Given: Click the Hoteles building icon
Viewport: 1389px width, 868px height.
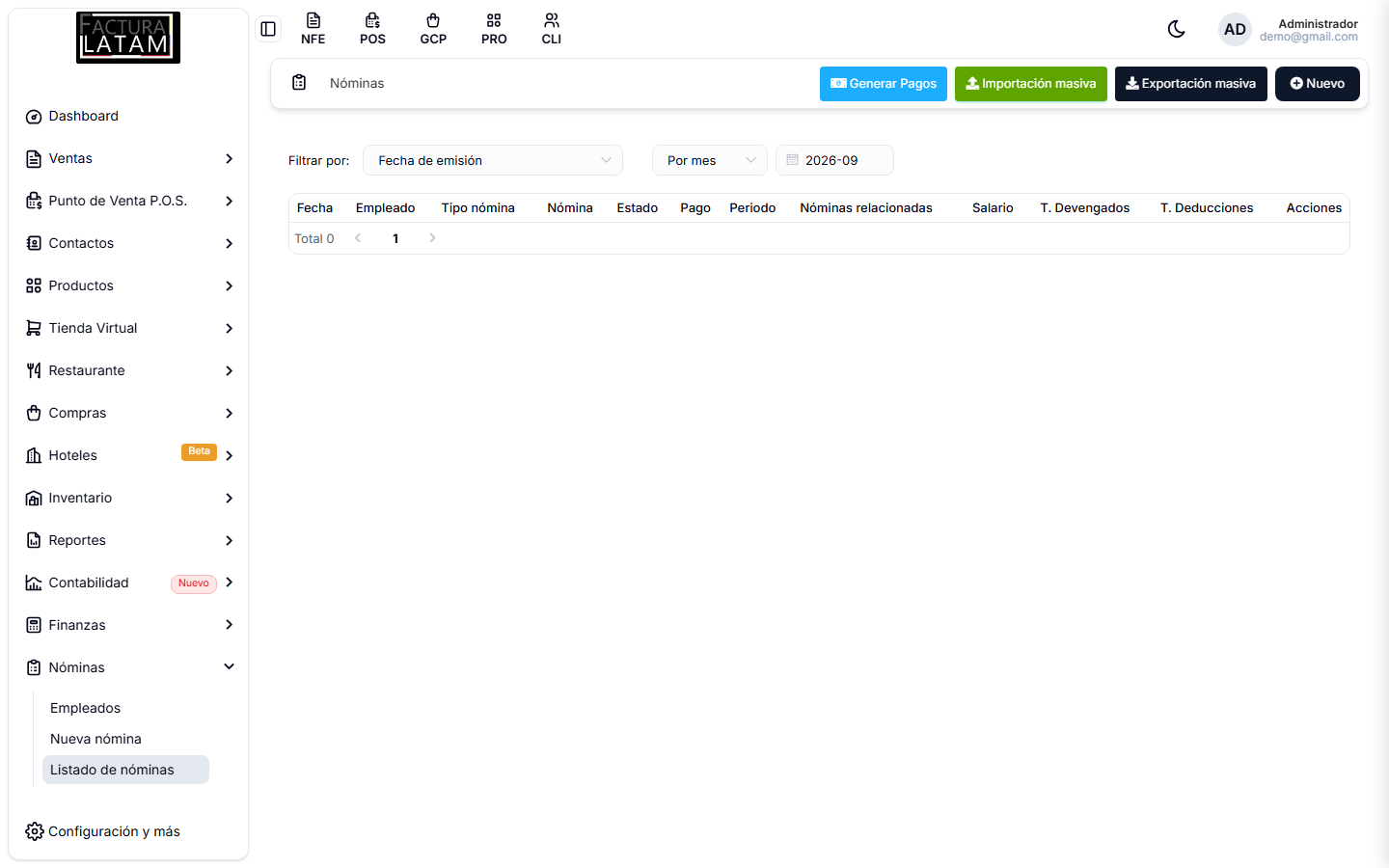Looking at the screenshot, I should click(x=34, y=456).
